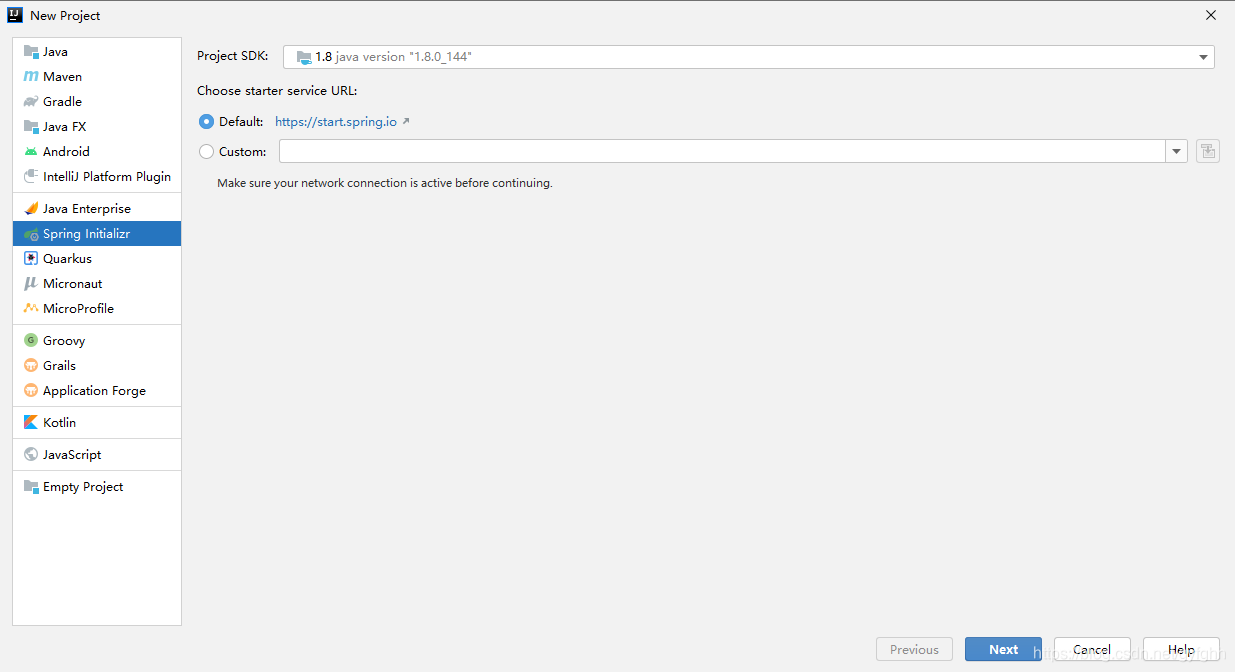Choose Empty Project label
This screenshot has width=1235, height=672.
point(83,486)
